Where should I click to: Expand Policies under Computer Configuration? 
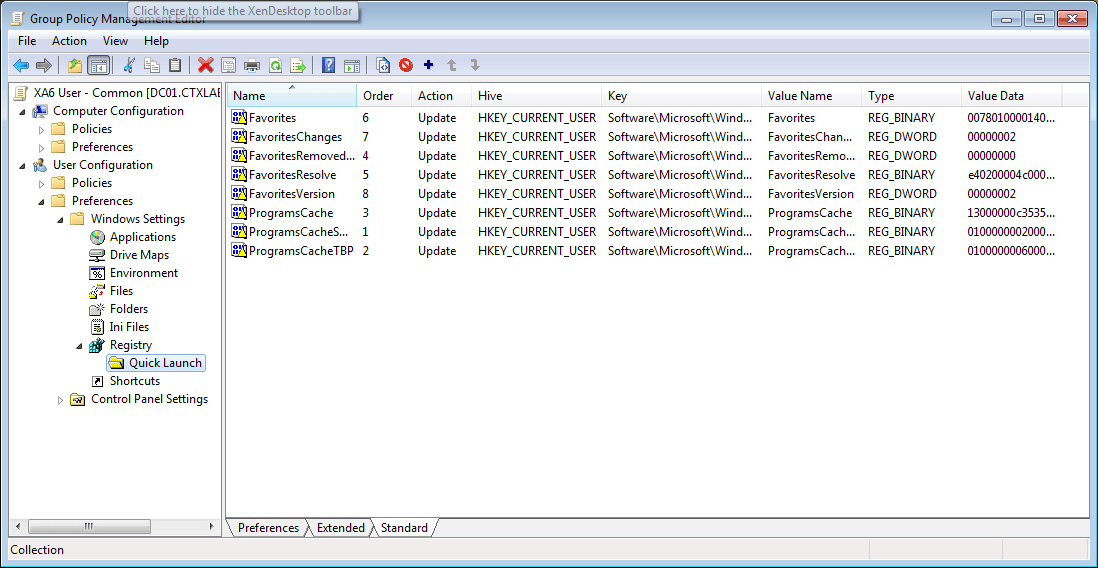[x=41, y=130]
